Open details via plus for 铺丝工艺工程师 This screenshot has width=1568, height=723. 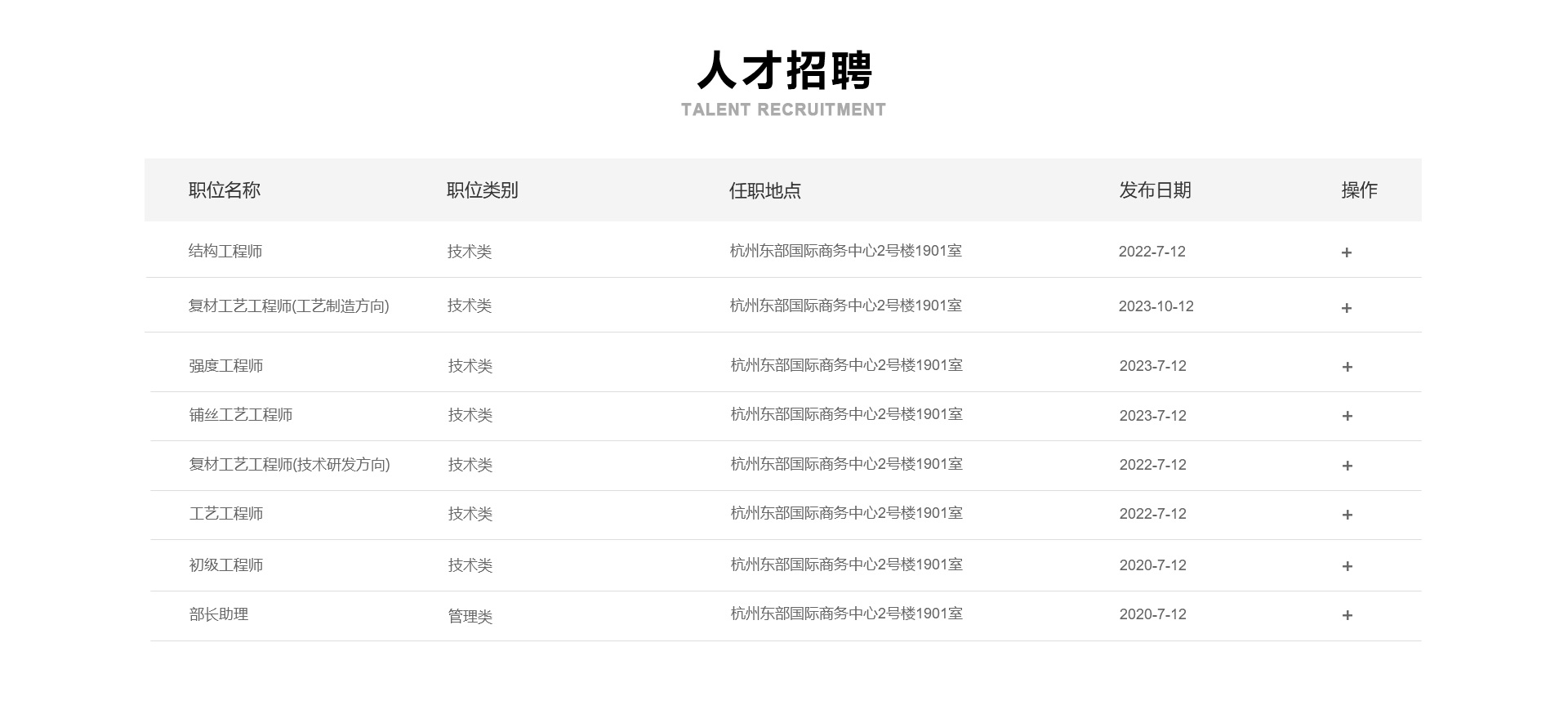(x=1347, y=416)
